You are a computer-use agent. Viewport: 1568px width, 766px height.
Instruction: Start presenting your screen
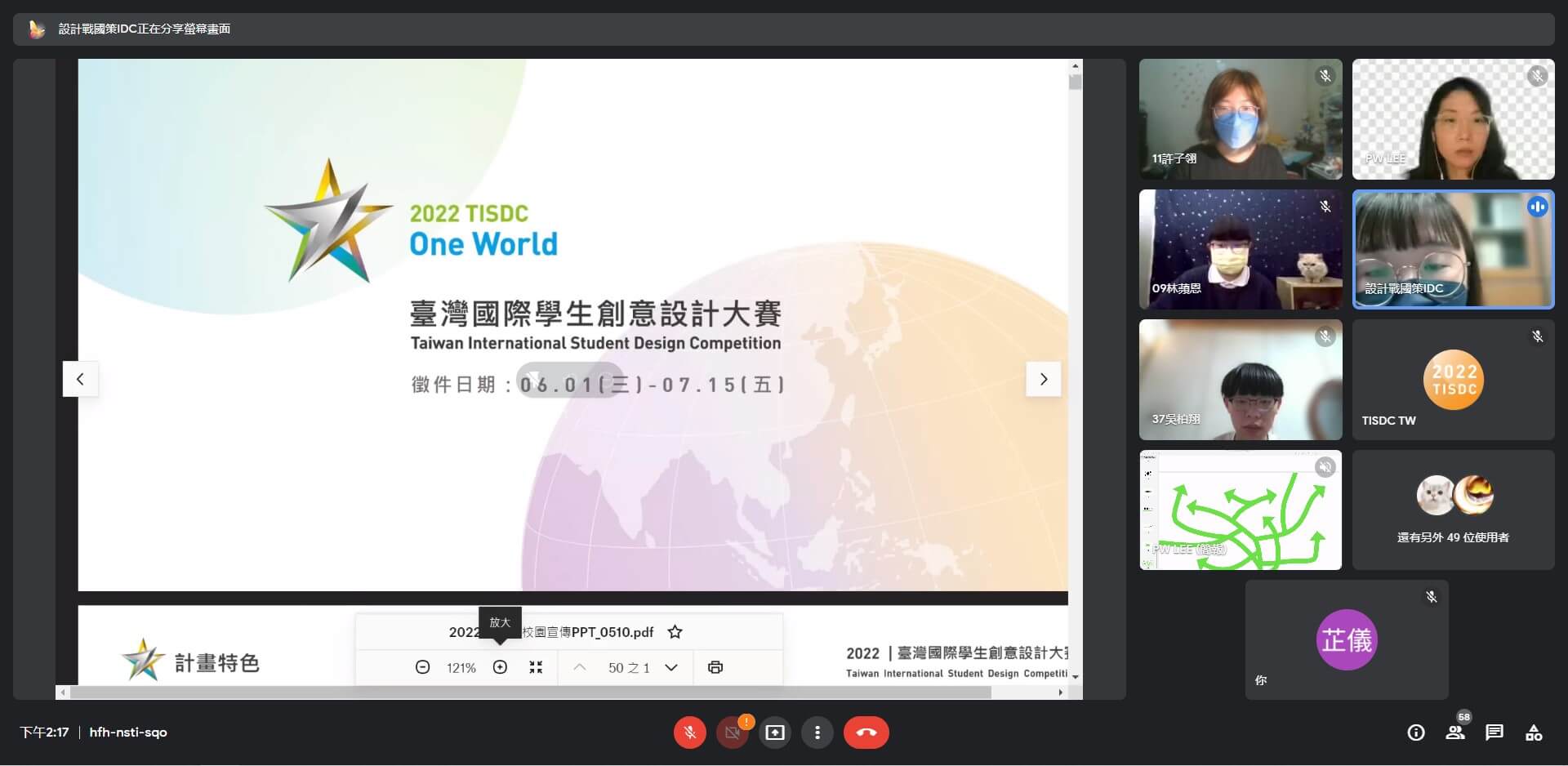[775, 733]
